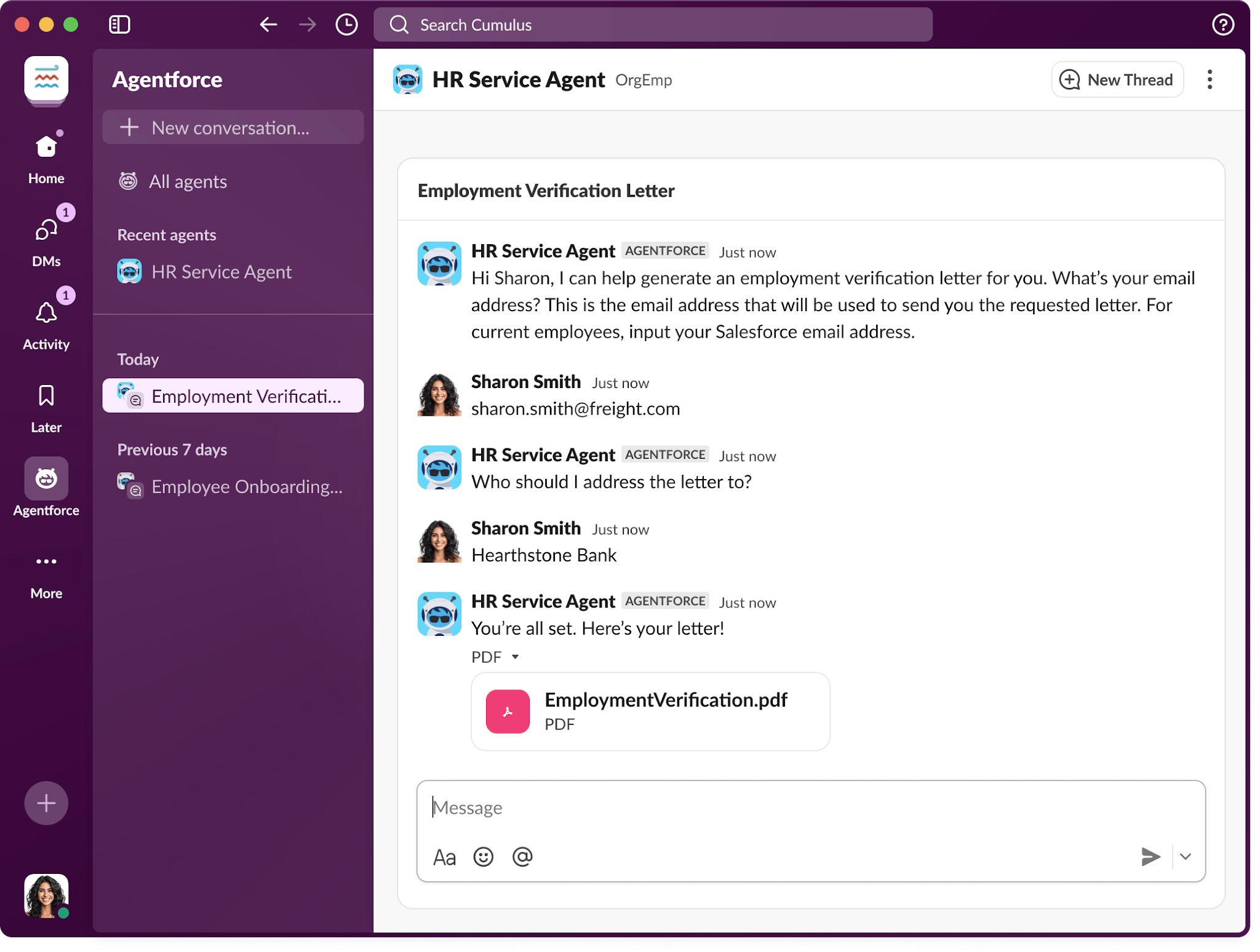Click the HR Service Agent avatar beside 'Who should I address'

point(439,467)
